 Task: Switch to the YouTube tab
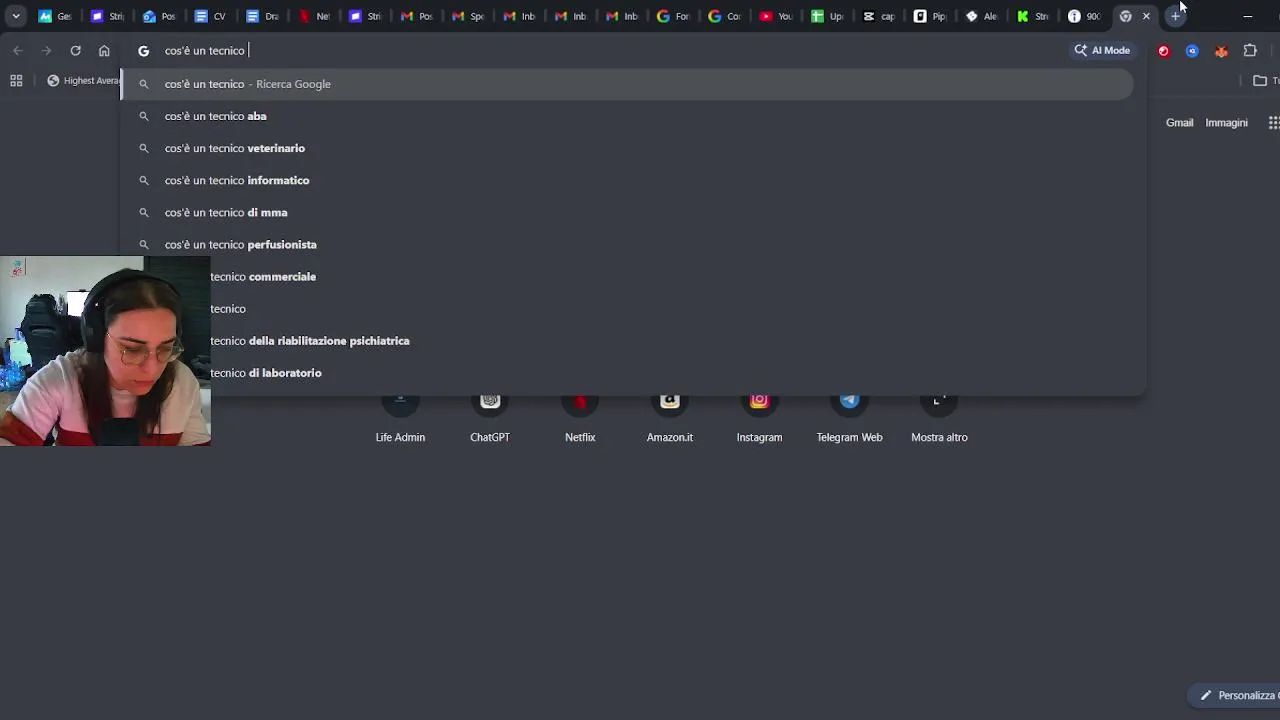coord(776,16)
